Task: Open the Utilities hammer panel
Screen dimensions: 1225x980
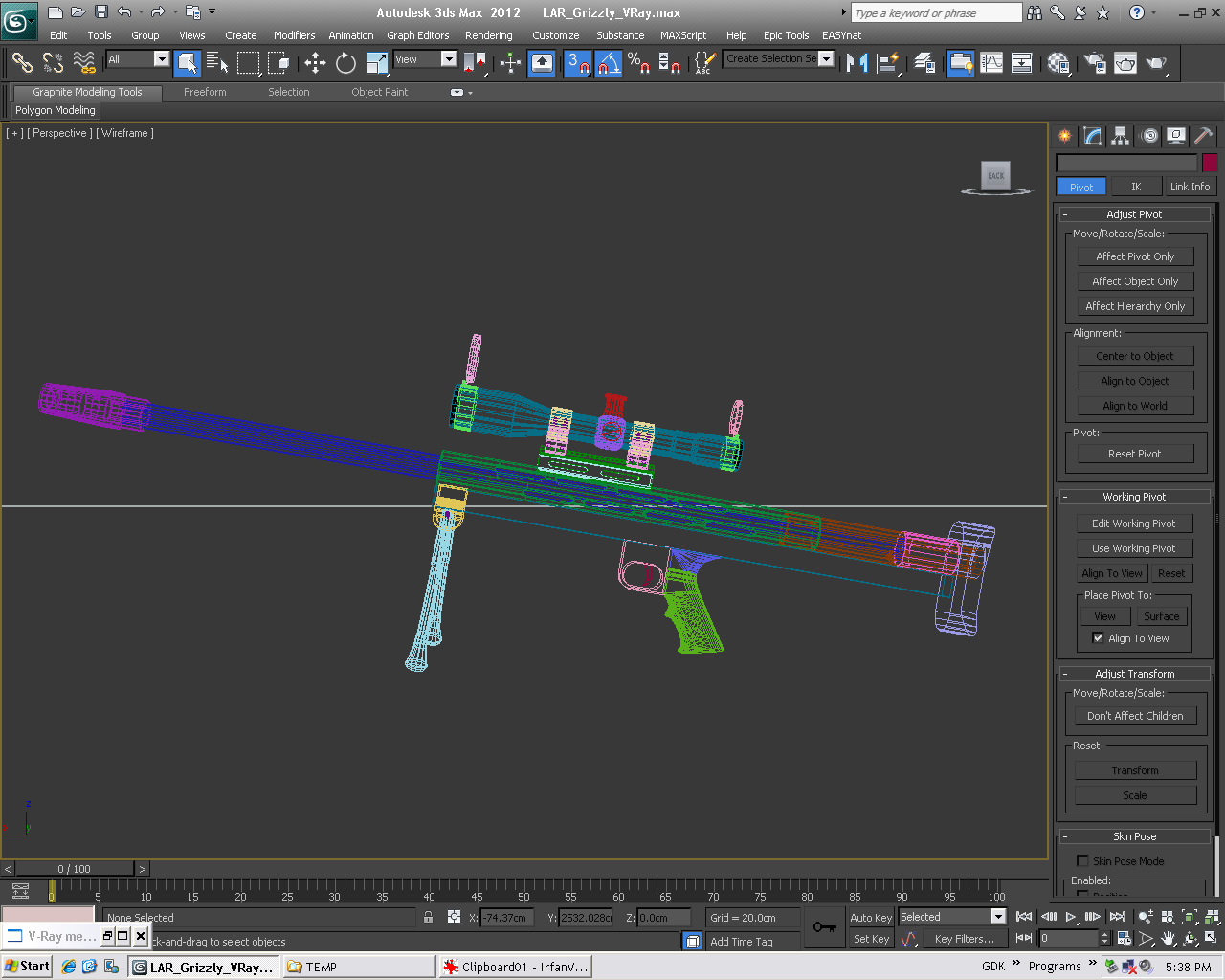Action: tap(1204, 136)
